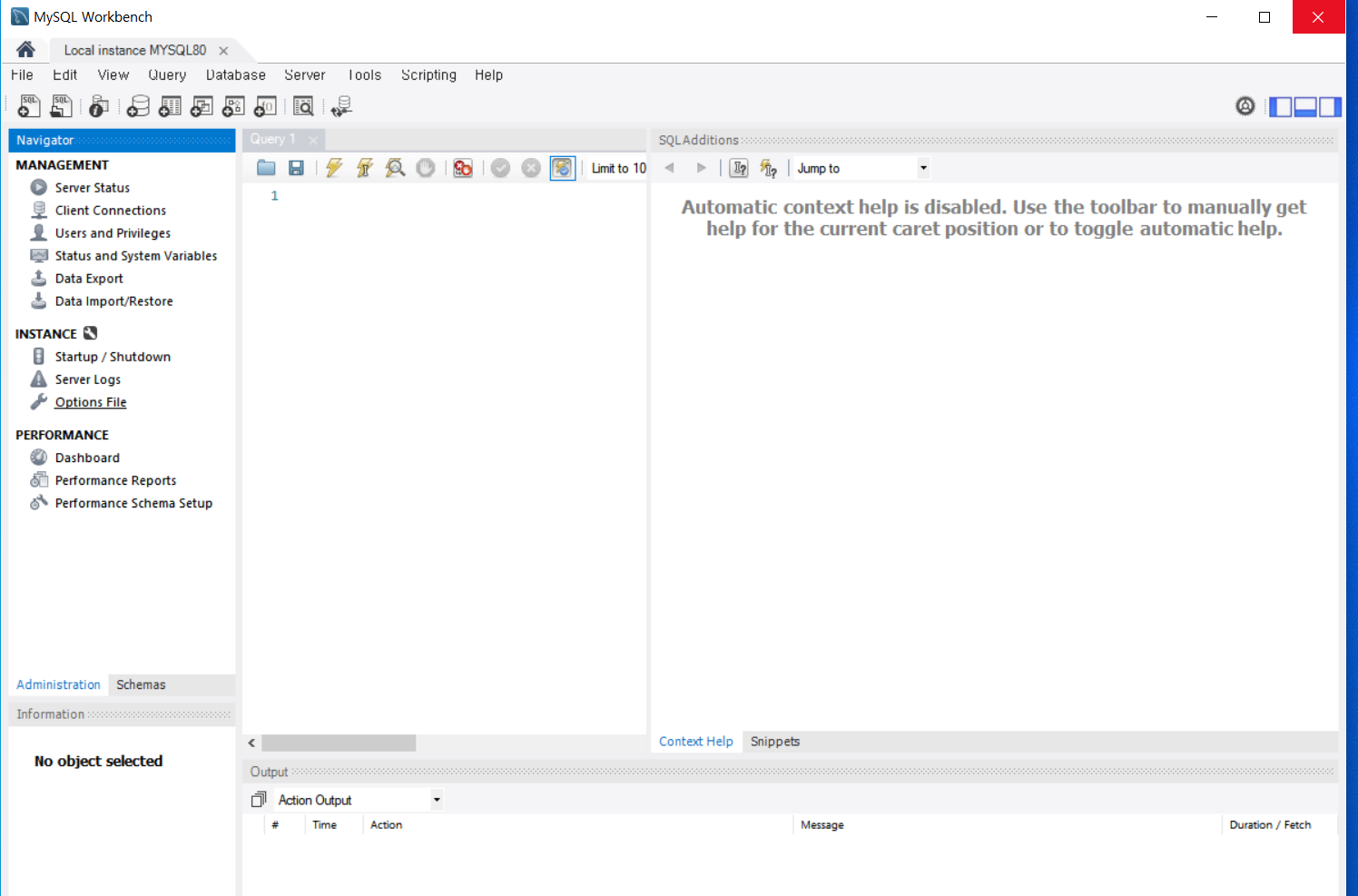The width and height of the screenshot is (1358, 896).
Task: Open the Help menu
Action: tap(488, 75)
